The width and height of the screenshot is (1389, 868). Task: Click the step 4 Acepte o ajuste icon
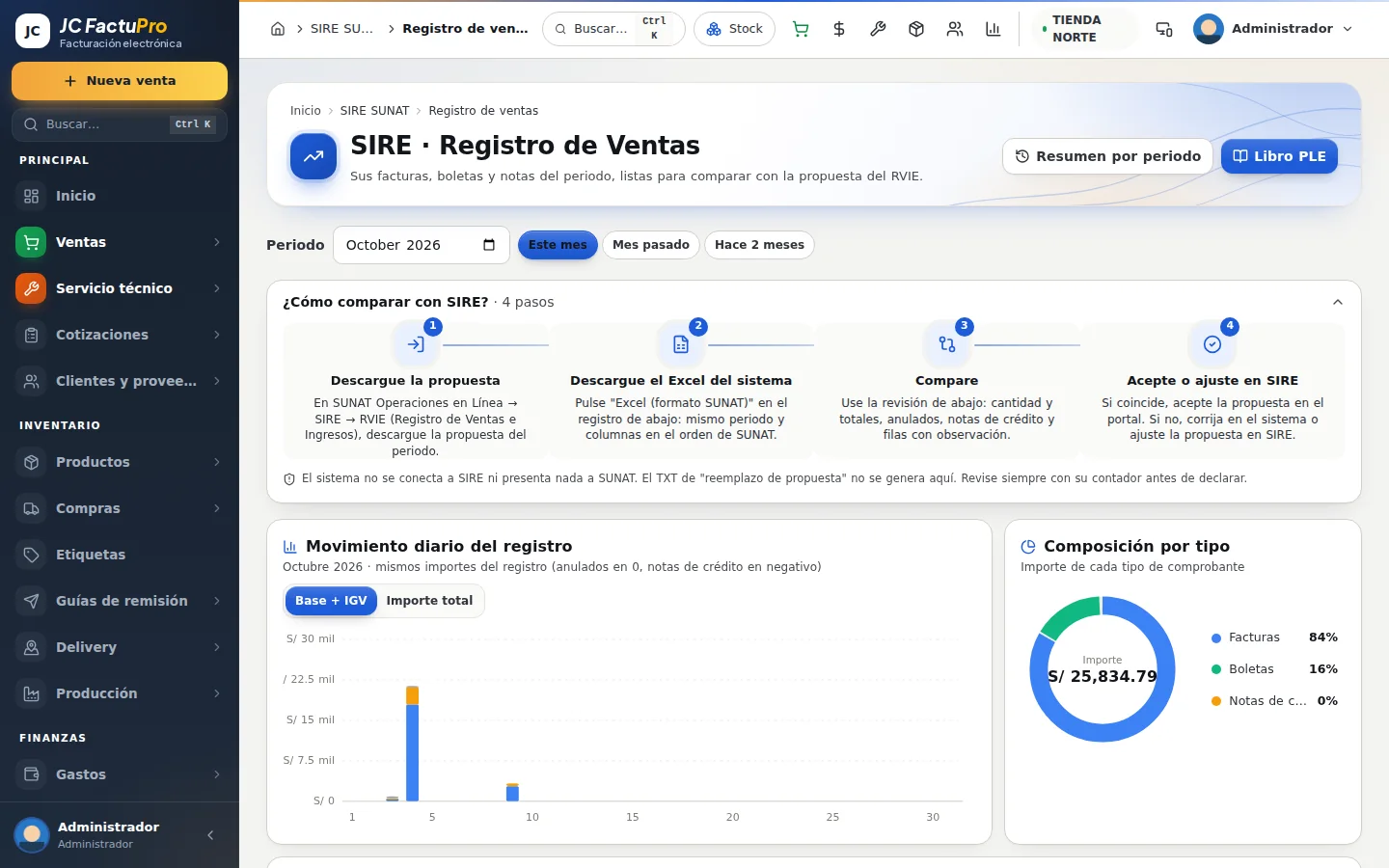pos(1212,344)
